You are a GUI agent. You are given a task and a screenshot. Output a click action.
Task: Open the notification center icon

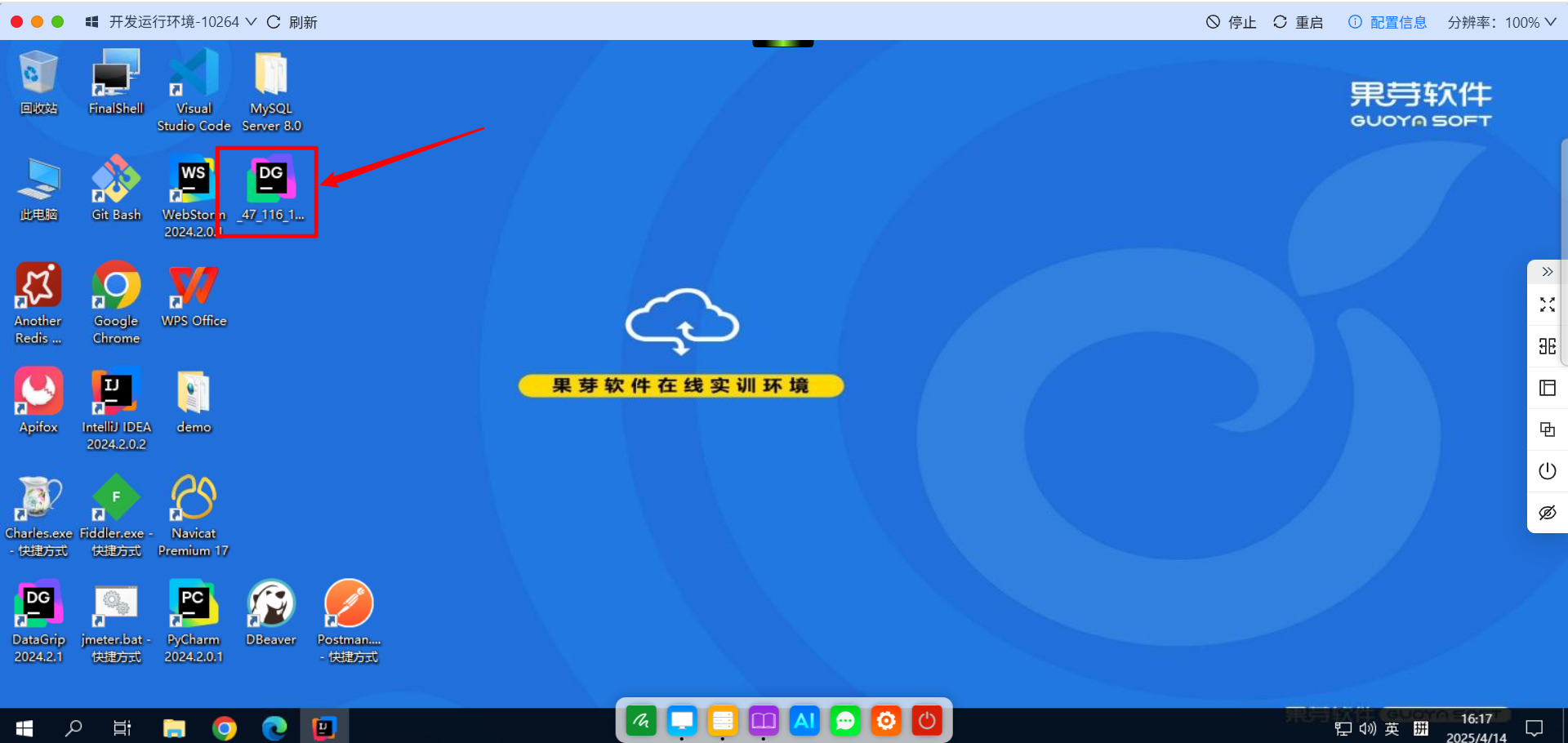tap(1535, 728)
